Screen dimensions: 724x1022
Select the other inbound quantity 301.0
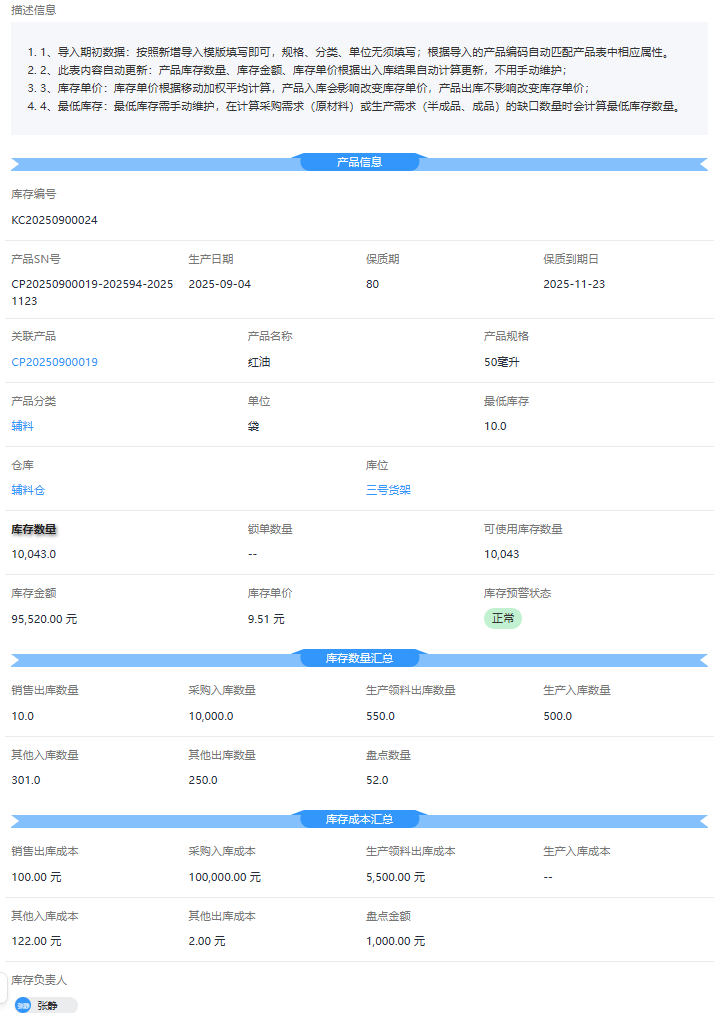26,780
